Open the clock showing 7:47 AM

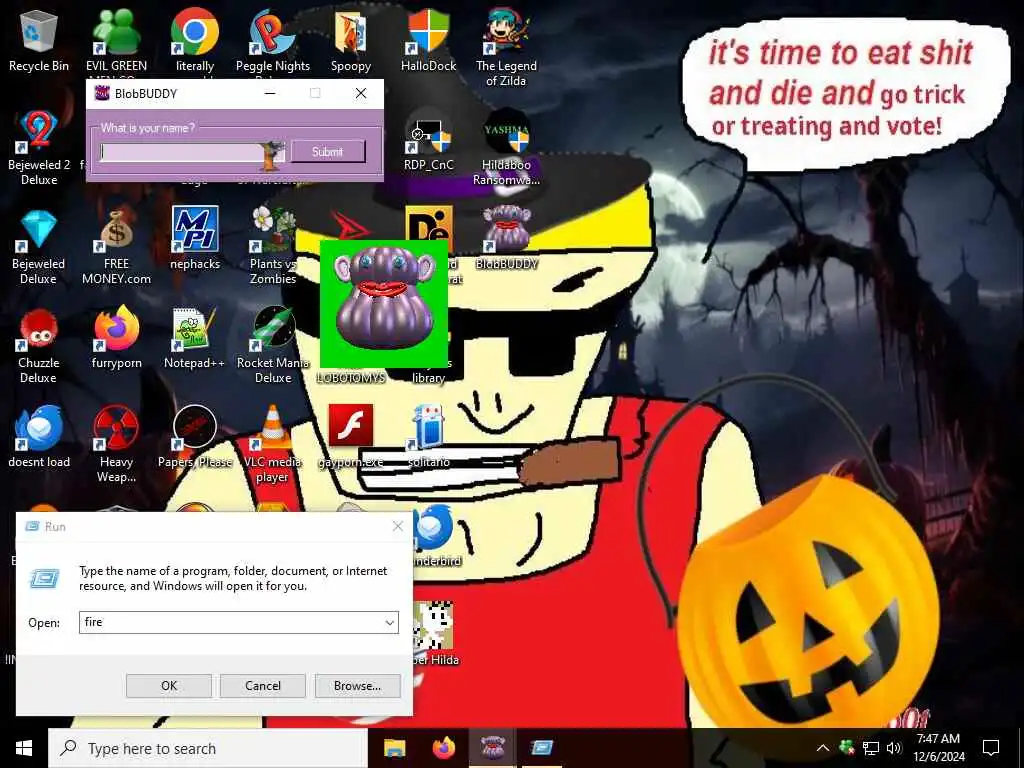(938, 748)
